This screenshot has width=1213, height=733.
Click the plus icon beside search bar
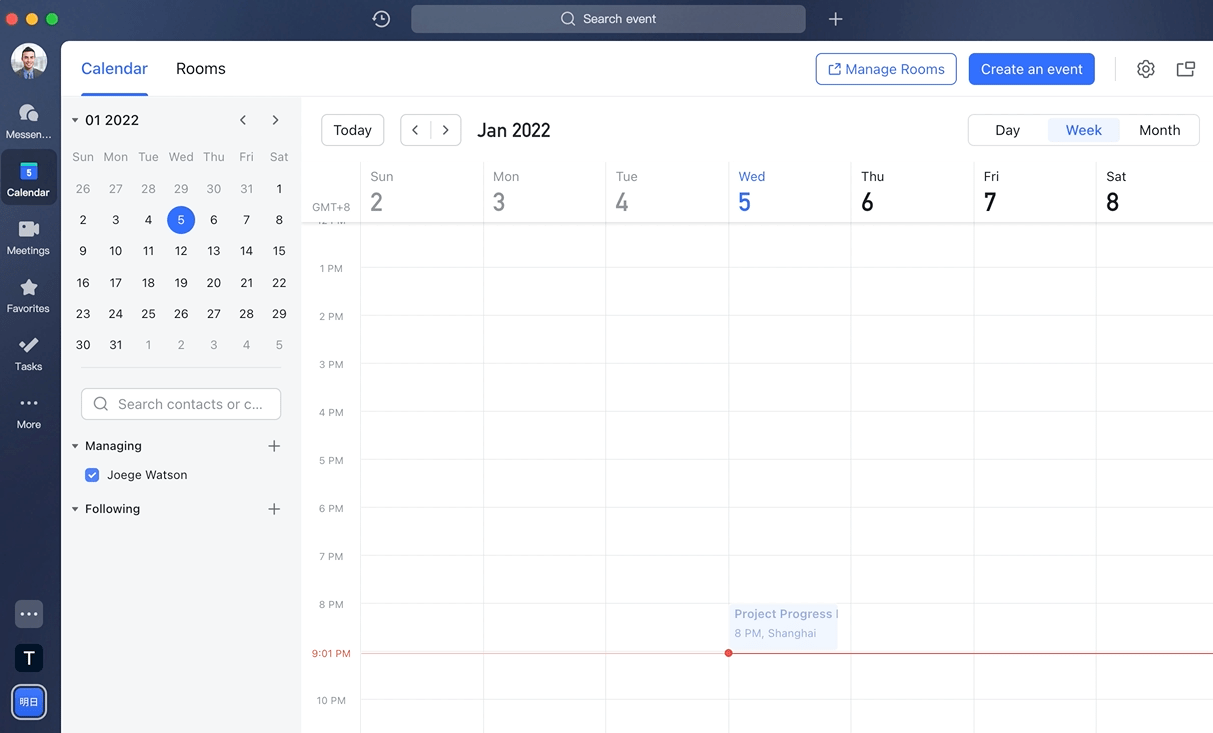pos(836,19)
